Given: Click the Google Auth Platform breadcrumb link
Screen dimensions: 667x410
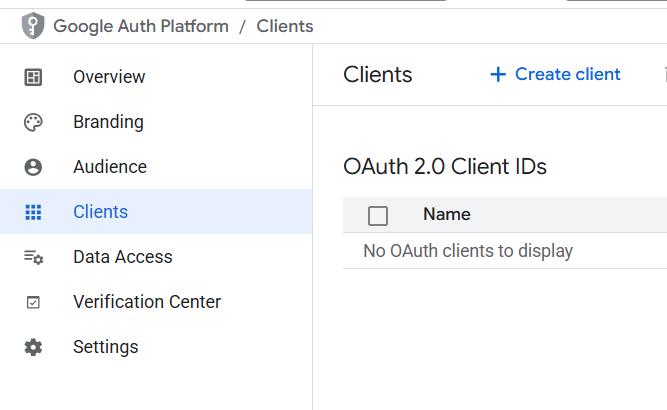Looking at the screenshot, I should click(140, 26).
